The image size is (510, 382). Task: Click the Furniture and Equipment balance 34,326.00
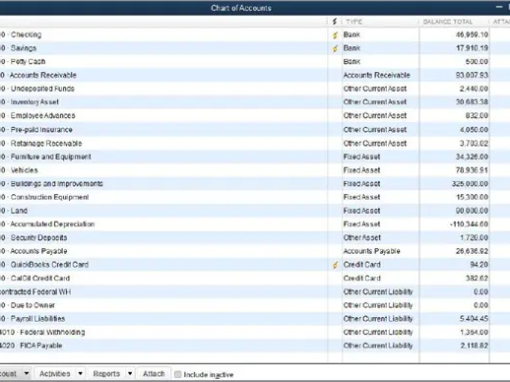click(x=472, y=157)
